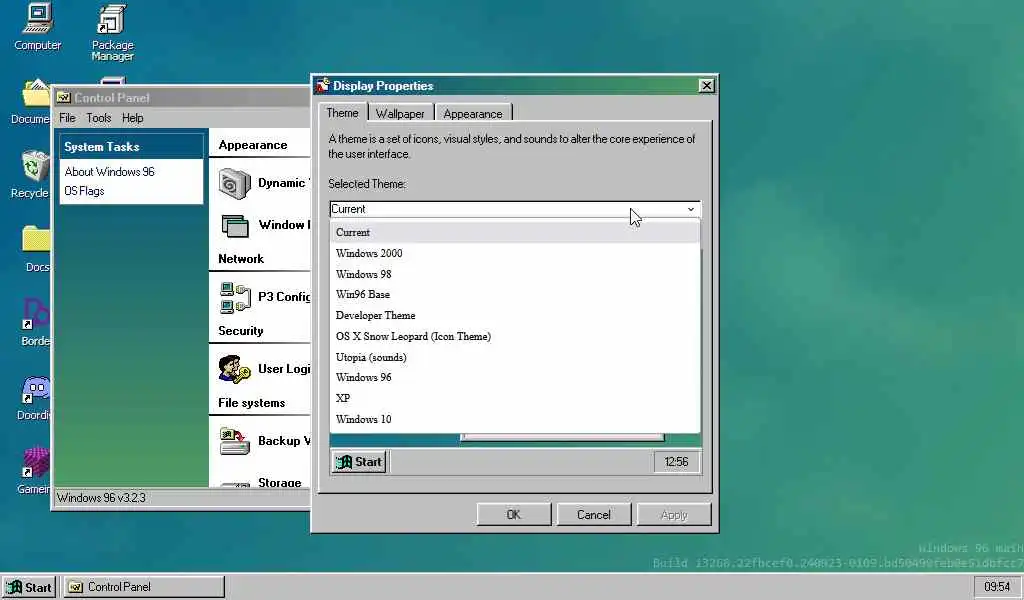The height and width of the screenshot is (600, 1024).
Task: Click the Security section heading in Control Panel
Action: point(241,331)
